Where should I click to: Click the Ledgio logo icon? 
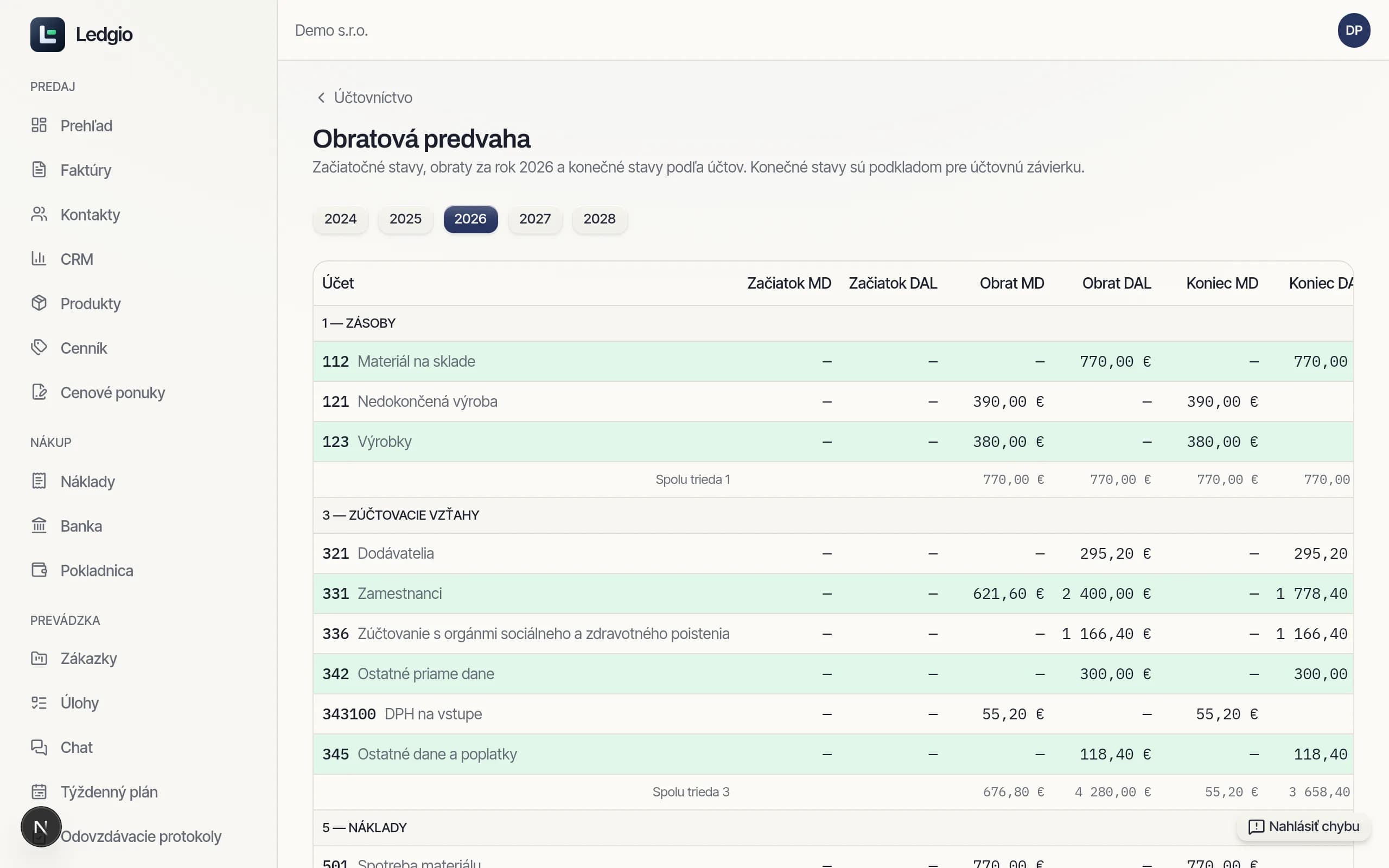pyautogui.click(x=48, y=34)
